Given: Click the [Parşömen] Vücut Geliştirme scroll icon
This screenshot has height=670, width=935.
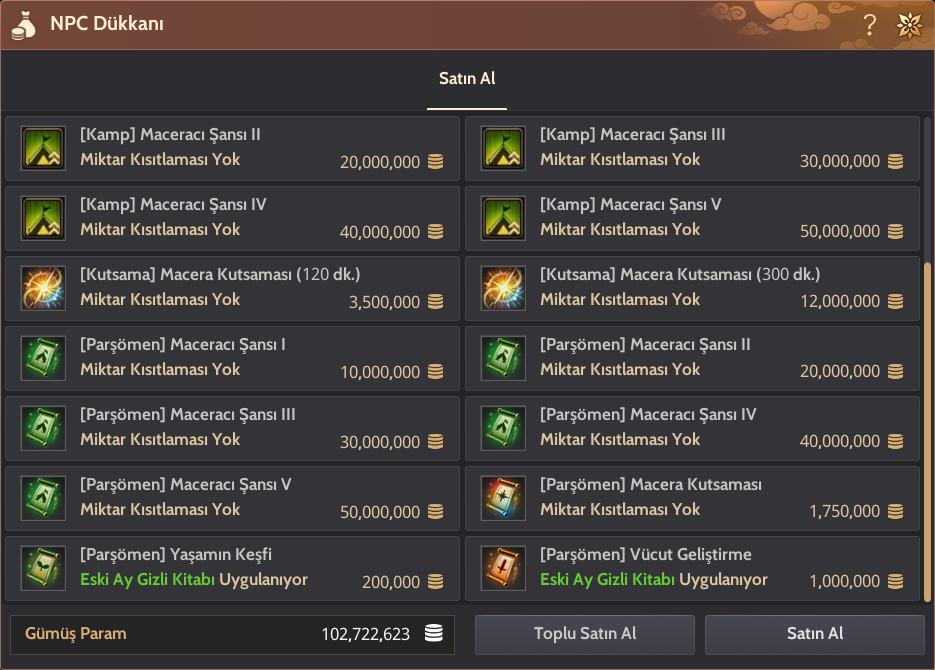Looking at the screenshot, I should (x=503, y=568).
